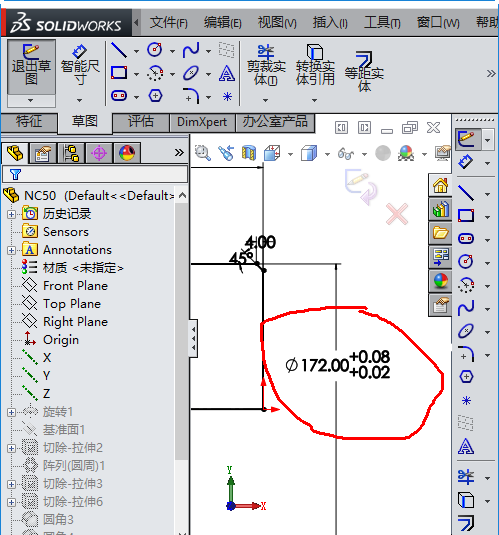Switch to the 特征 (Features) tab
Image resolution: width=499 pixels, height=535 pixels.
(29, 122)
